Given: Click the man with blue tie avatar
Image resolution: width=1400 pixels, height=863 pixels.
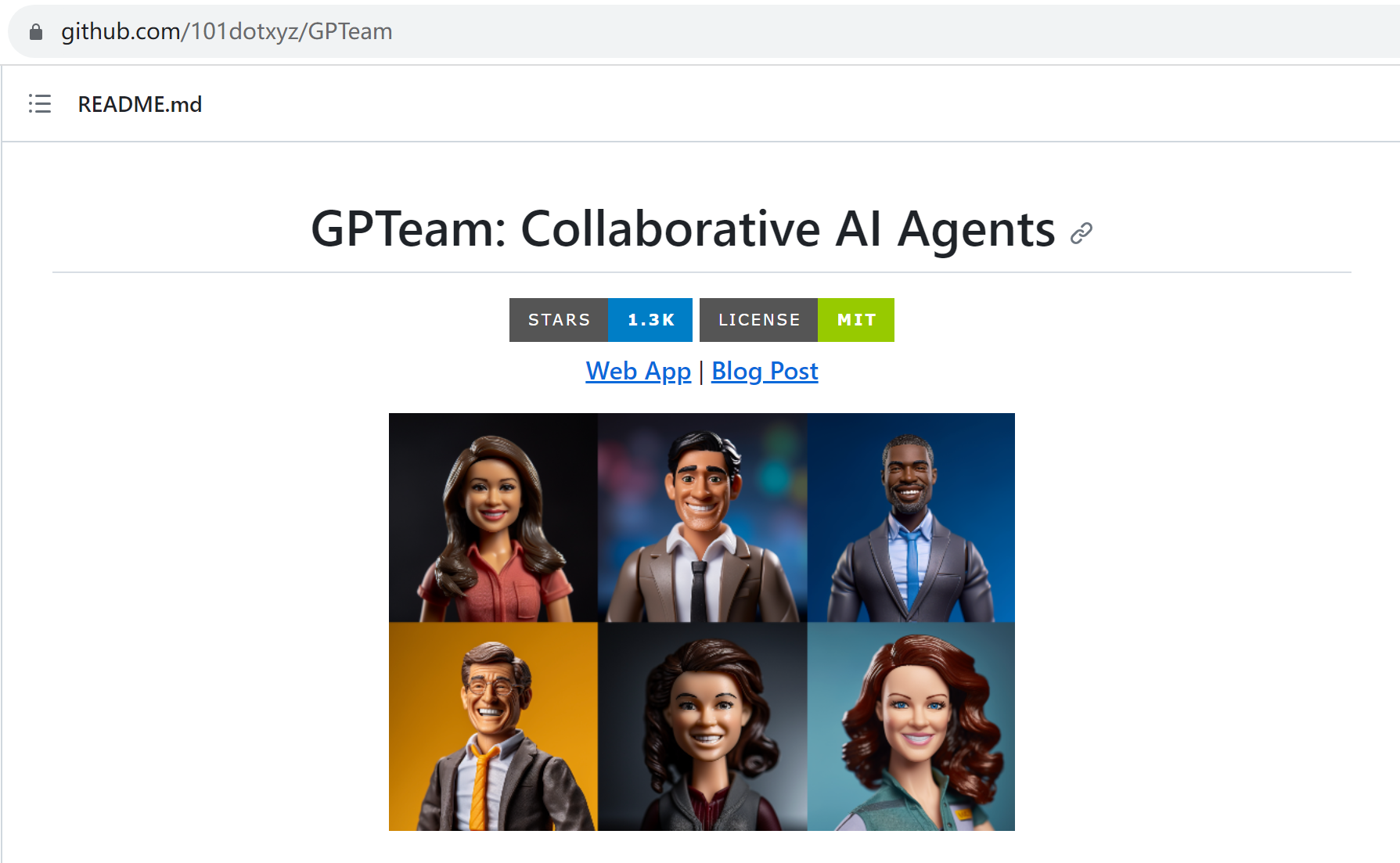Looking at the screenshot, I should pos(911,517).
